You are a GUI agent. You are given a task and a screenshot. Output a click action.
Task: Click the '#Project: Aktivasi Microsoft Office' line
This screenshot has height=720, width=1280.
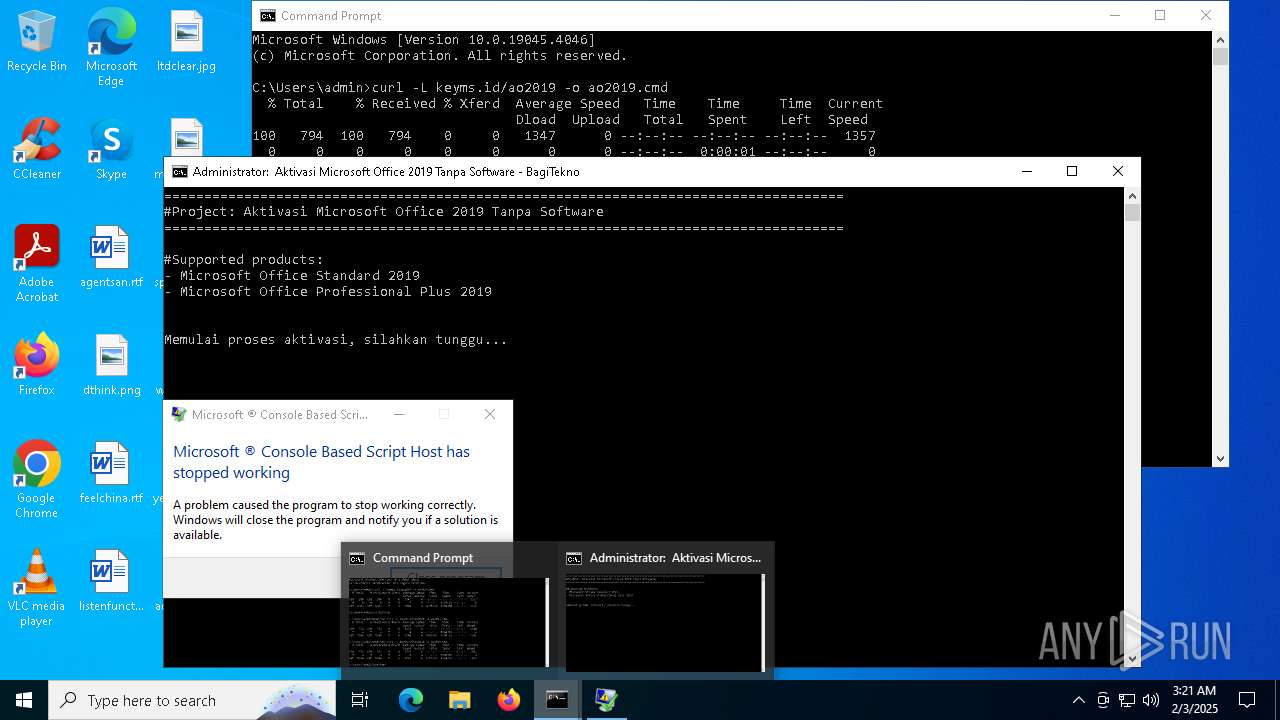coord(384,212)
